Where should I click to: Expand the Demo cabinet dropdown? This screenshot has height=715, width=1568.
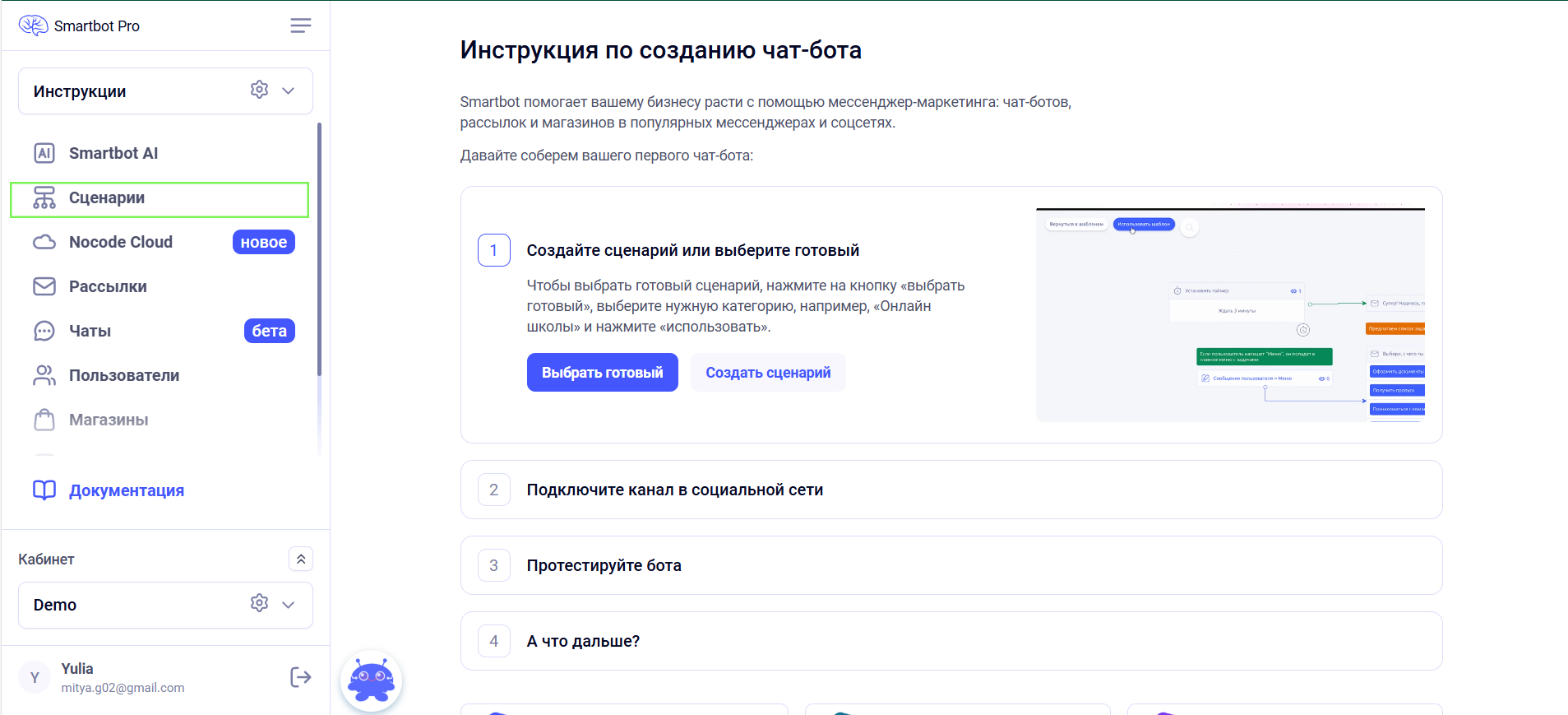pos(288,605)
